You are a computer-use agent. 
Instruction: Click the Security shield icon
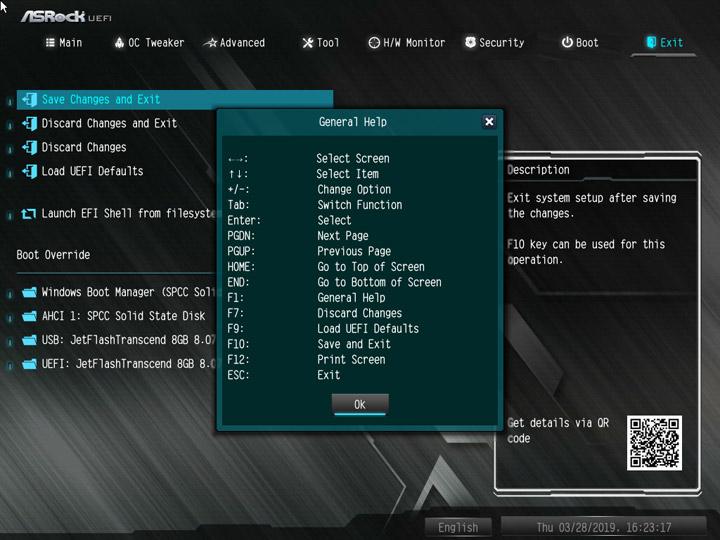(x=470, y=42)
